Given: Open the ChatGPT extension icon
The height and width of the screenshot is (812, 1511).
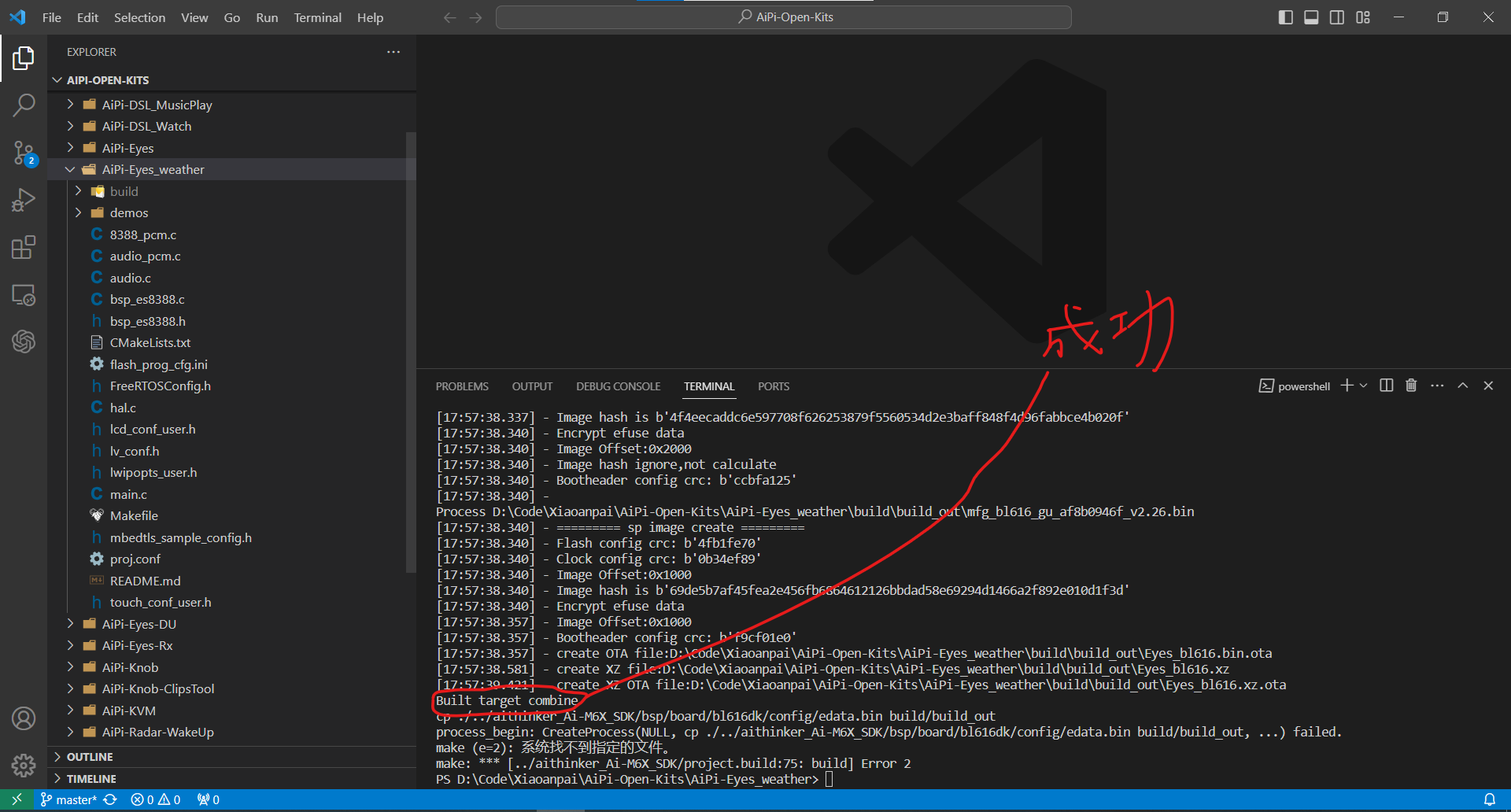Looking at the screenshot, I should 24,341.
